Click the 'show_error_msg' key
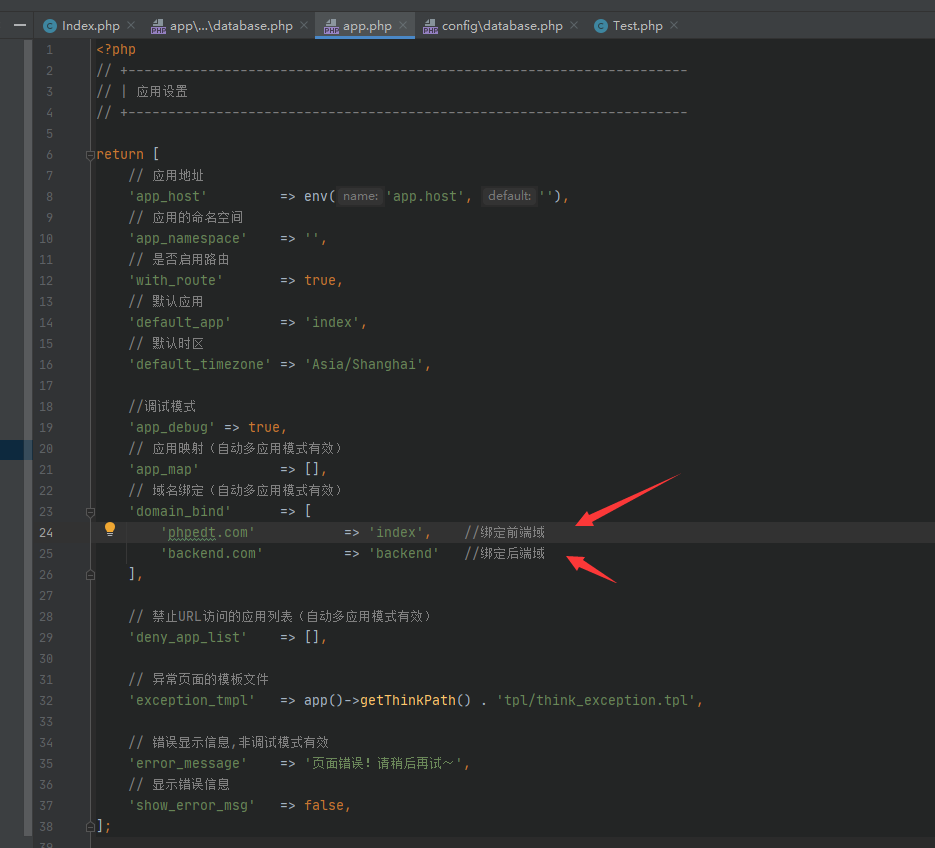 tap(191, 806)
